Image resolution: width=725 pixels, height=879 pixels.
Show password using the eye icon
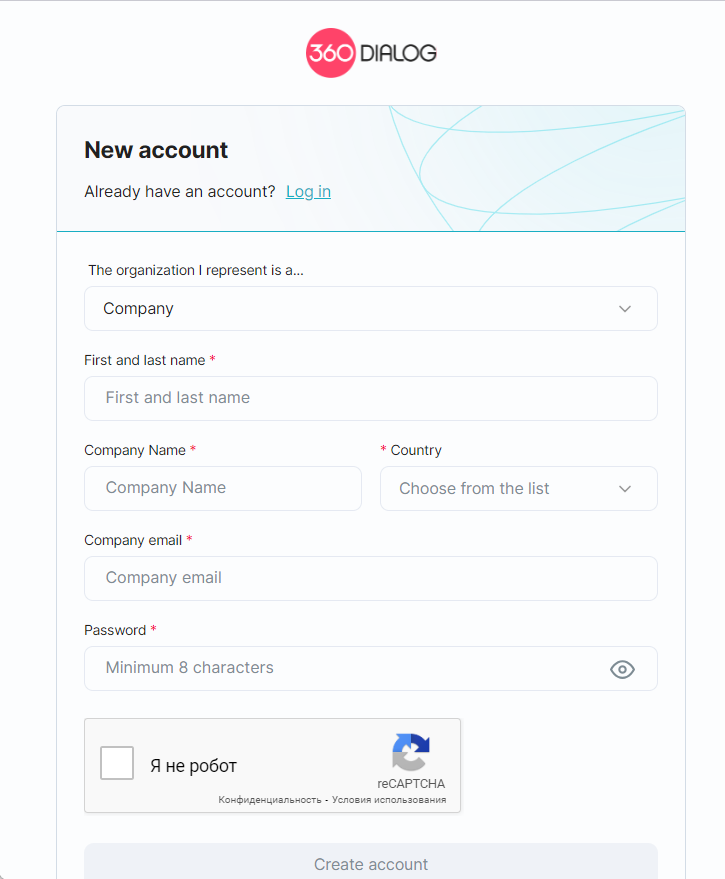622,669
